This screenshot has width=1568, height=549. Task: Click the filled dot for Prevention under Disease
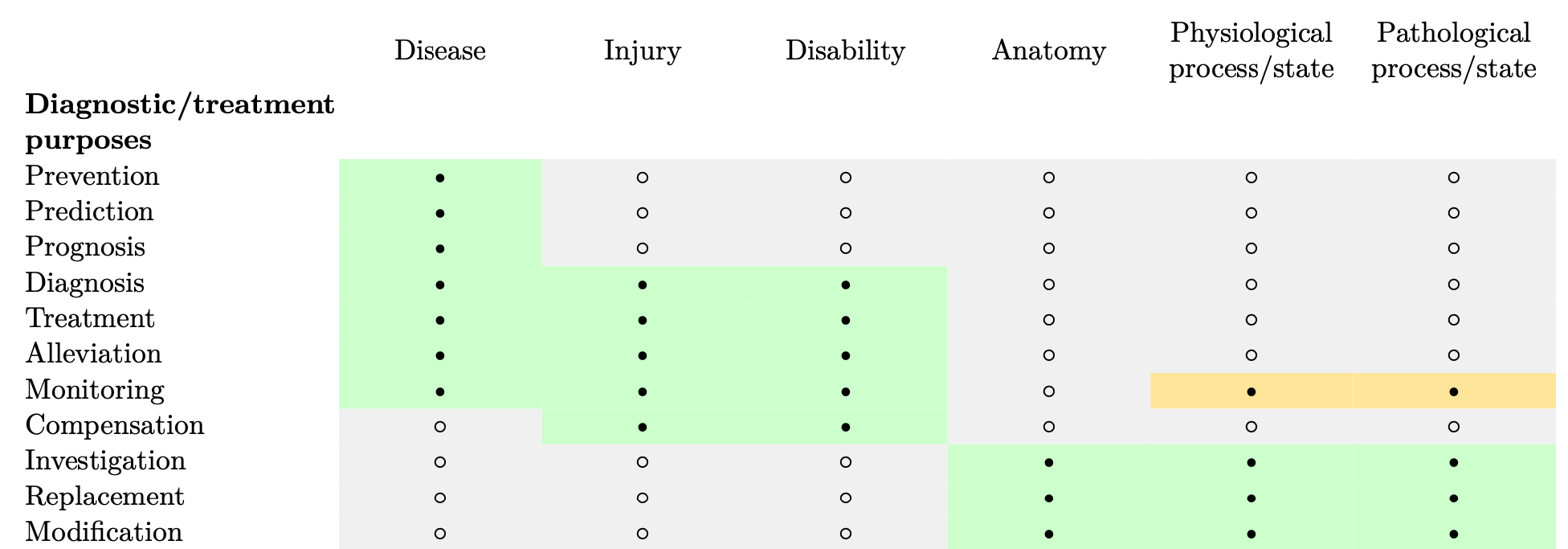coord(439,178)
